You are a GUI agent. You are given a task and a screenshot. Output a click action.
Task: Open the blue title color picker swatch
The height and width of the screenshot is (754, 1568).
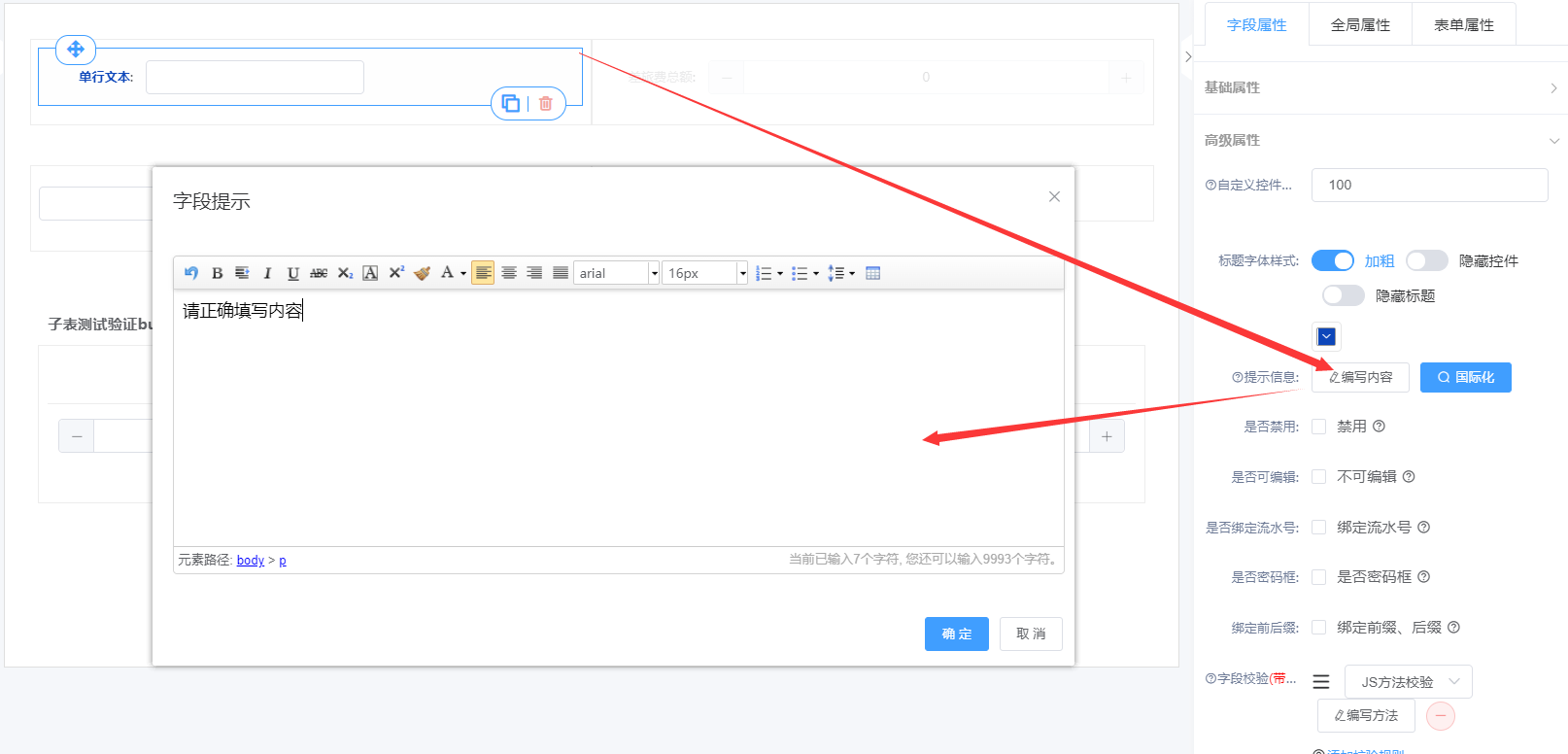[x=1326, y=336]
